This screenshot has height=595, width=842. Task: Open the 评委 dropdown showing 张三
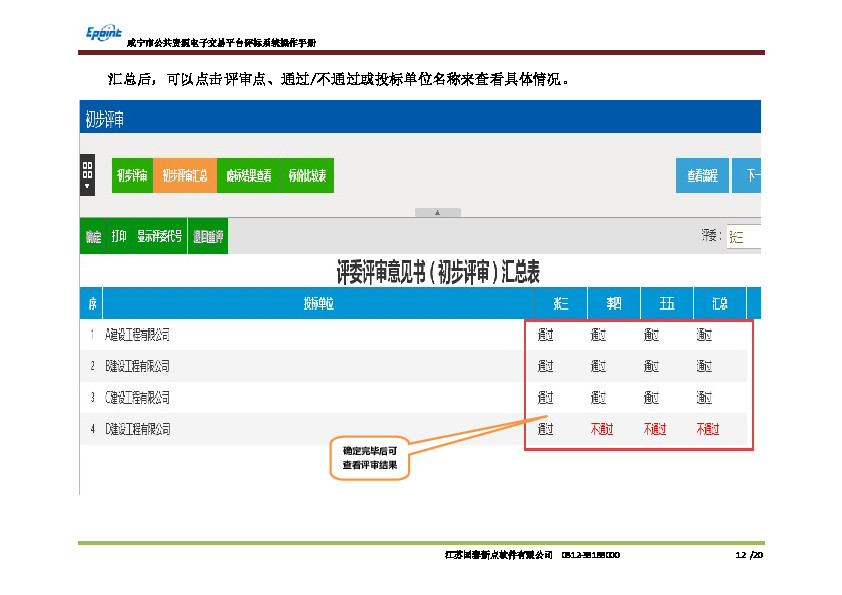(x=744, y=237)
